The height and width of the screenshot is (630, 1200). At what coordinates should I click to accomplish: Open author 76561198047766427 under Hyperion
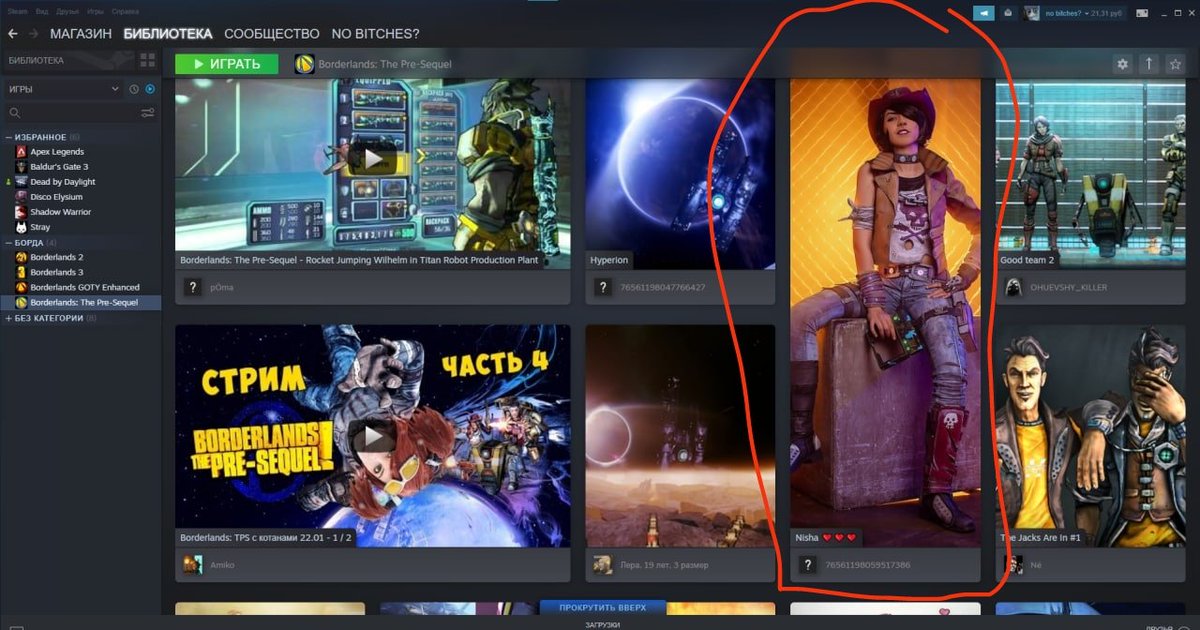[x=663, y=287]
